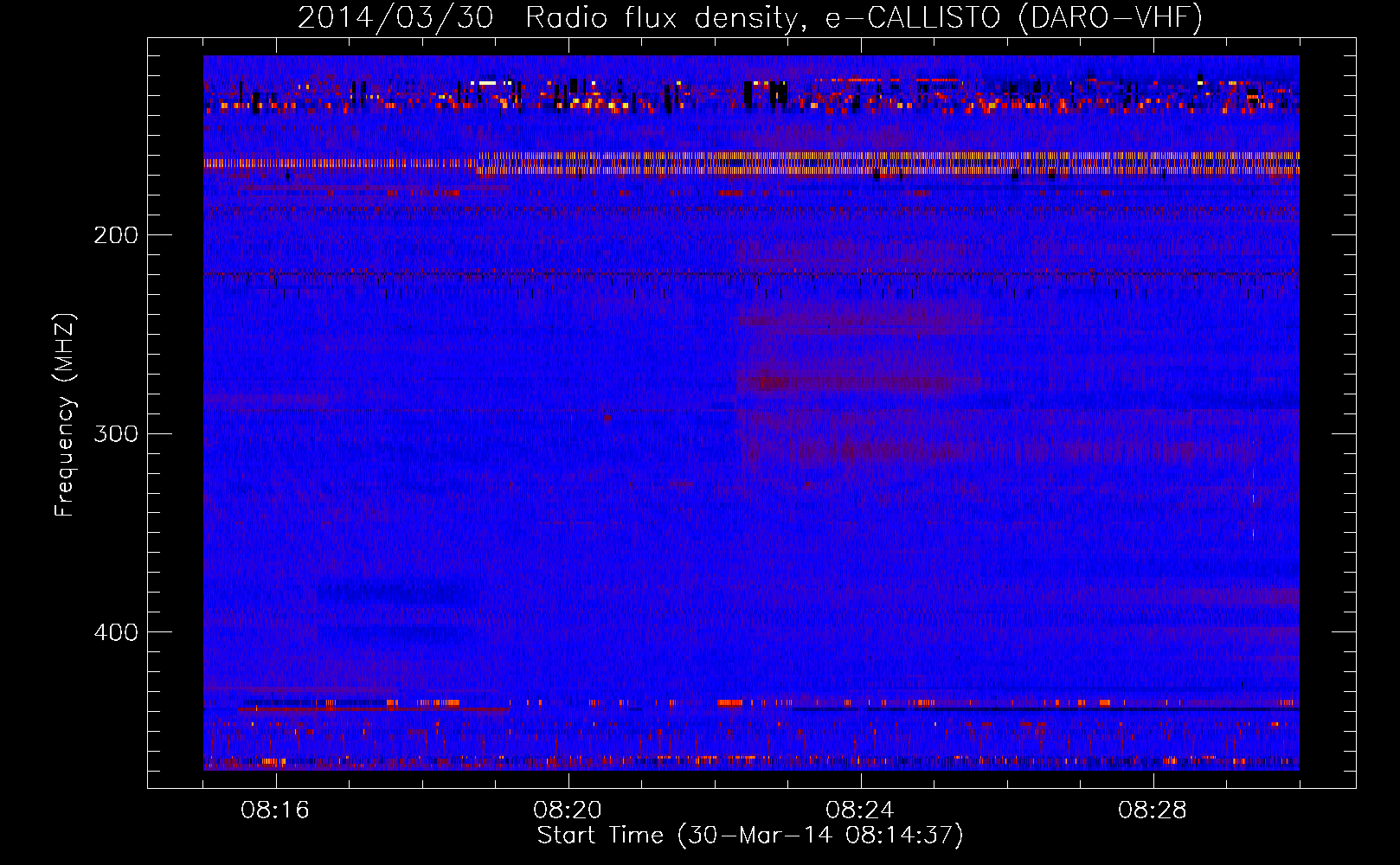Click the 08:28 time tick label

click(x=1153, y=811)
